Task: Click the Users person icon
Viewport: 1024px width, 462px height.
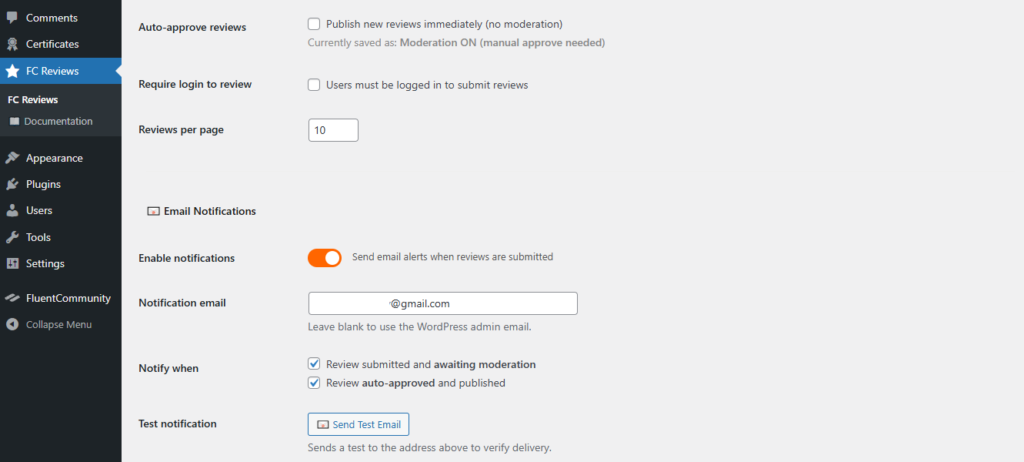Action: 12,210
